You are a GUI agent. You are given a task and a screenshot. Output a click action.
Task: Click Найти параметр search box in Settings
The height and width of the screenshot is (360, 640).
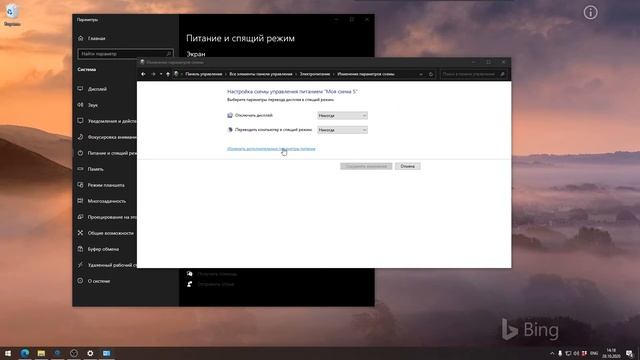coord(125,54)
